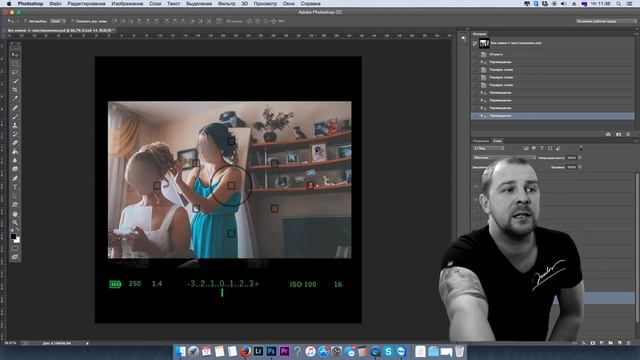Filter layers by adjustment layer icon
Screen dimensions: 640x360
[x=534, y=148]
